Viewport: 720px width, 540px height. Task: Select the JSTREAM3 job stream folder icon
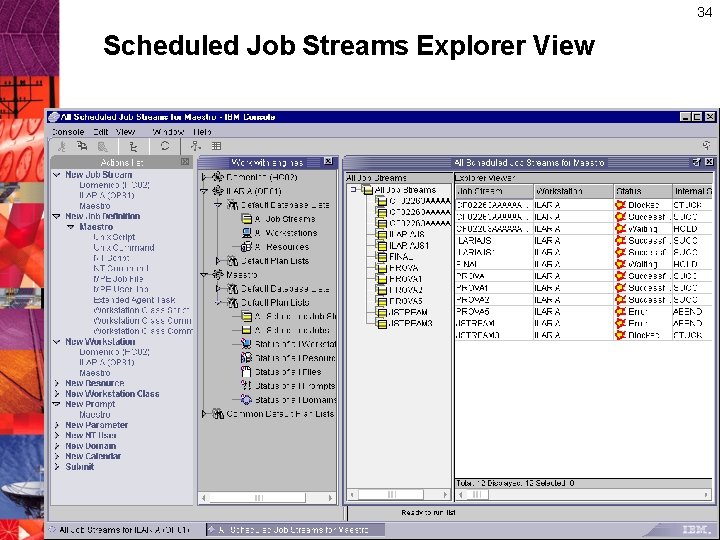click(381, 323)
